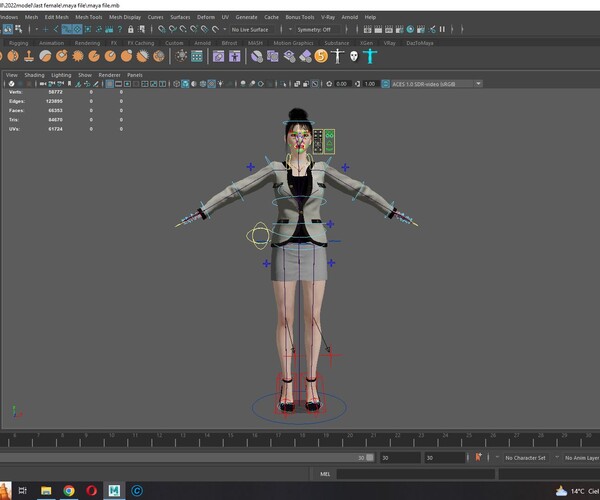The image size is (600, 500).
Task: Switch to the Substance shelf tab
Action: 337,43
